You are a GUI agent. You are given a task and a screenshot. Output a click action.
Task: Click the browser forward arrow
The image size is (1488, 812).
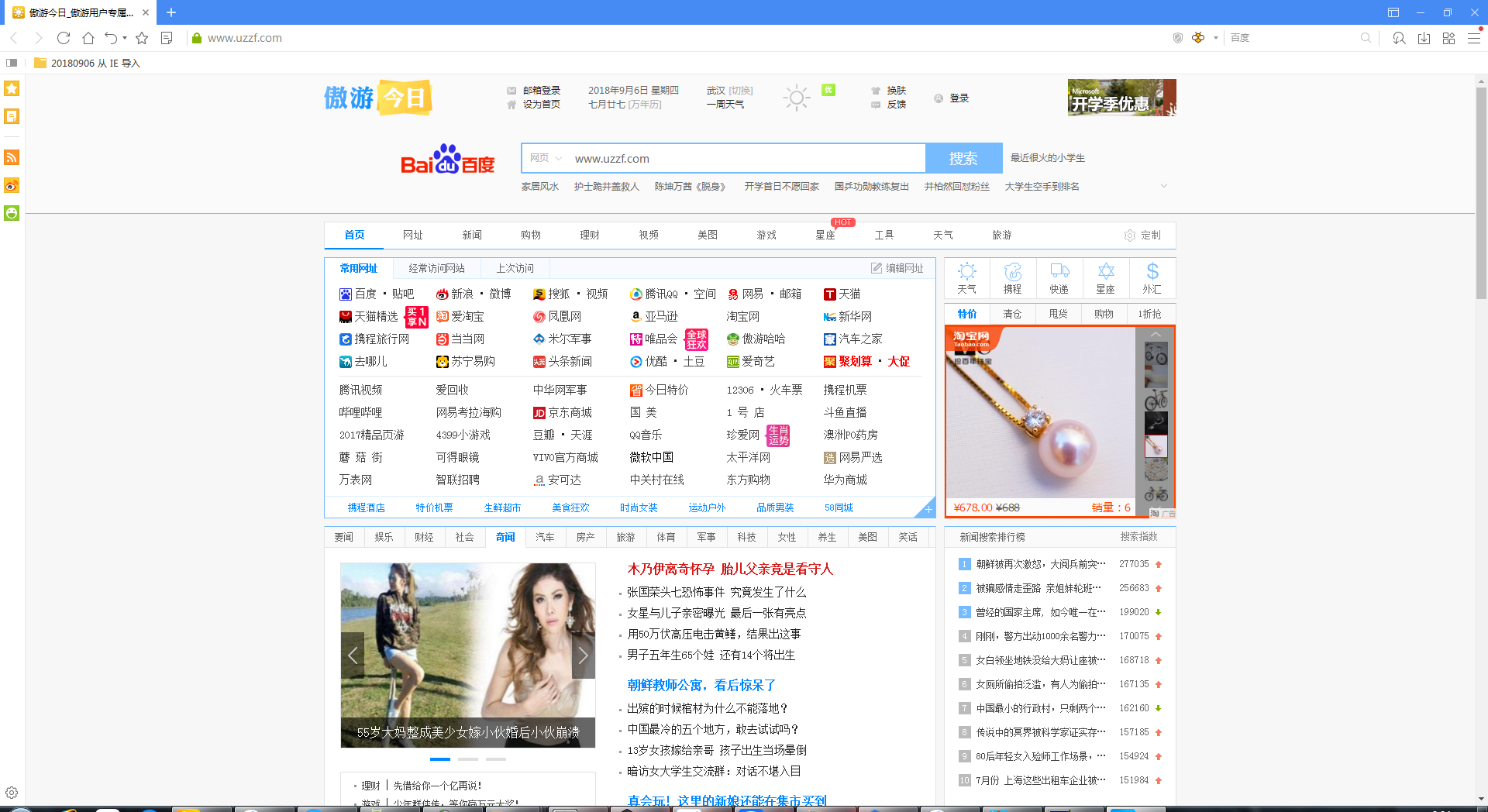(39, 38)
